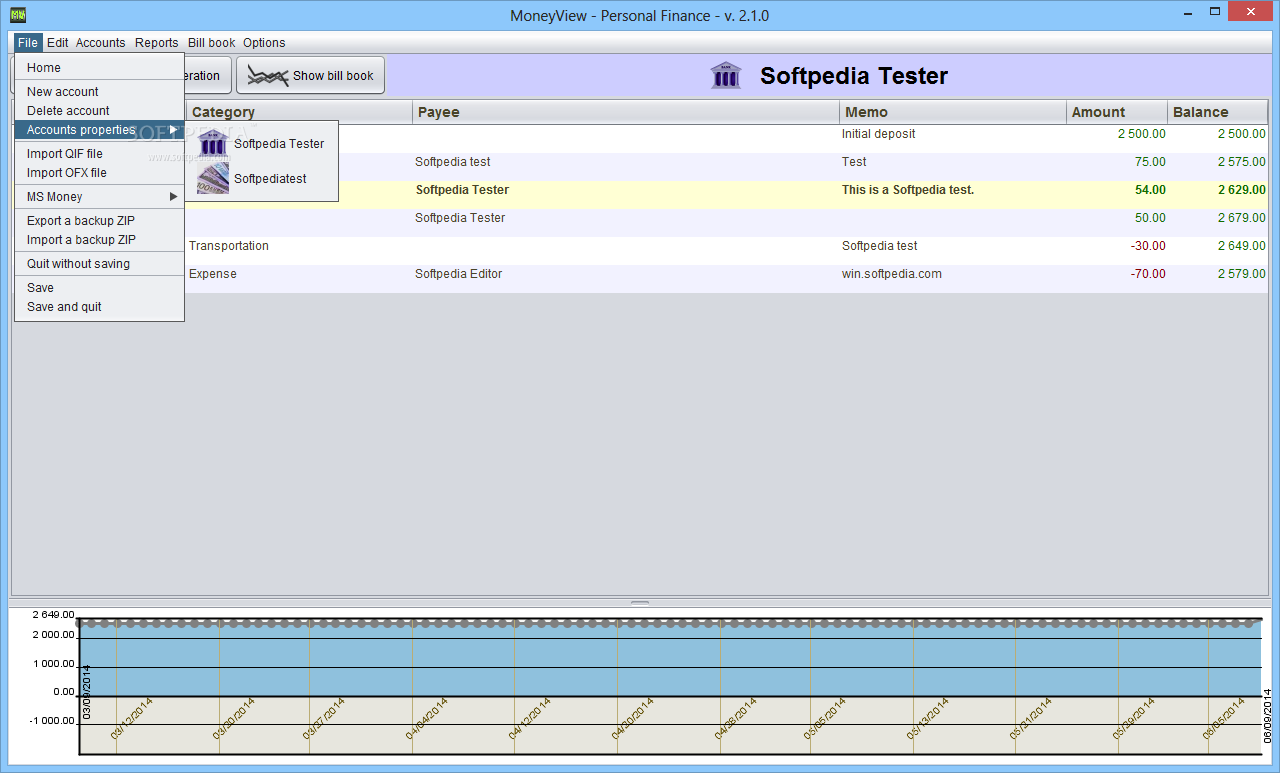Click the split pane divider handle above the chart
The height and width of the screenshot is (773, 1280).
click(640, 603)
